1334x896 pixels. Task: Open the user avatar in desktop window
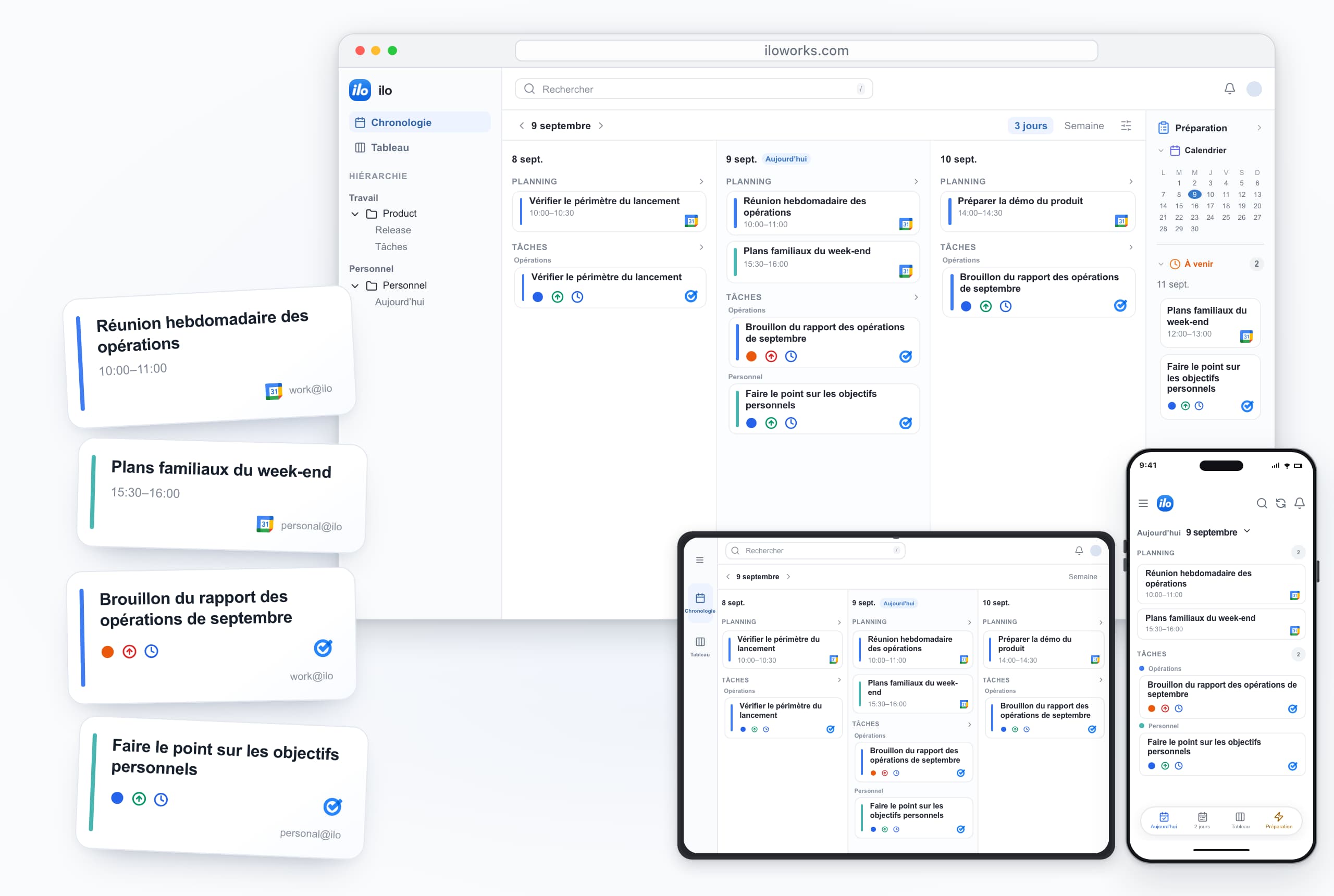(x=1254, y=89)
